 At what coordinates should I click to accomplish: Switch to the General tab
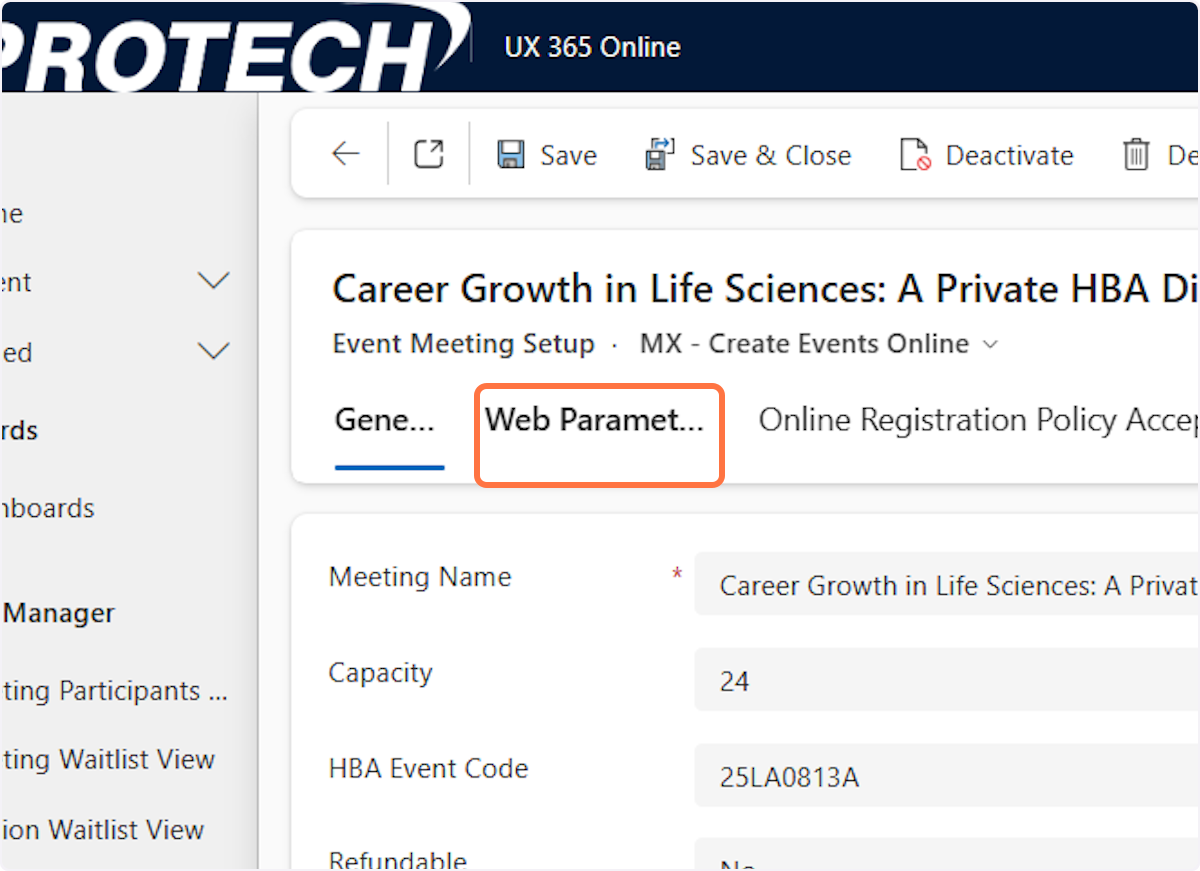click(x=385, y=420)
